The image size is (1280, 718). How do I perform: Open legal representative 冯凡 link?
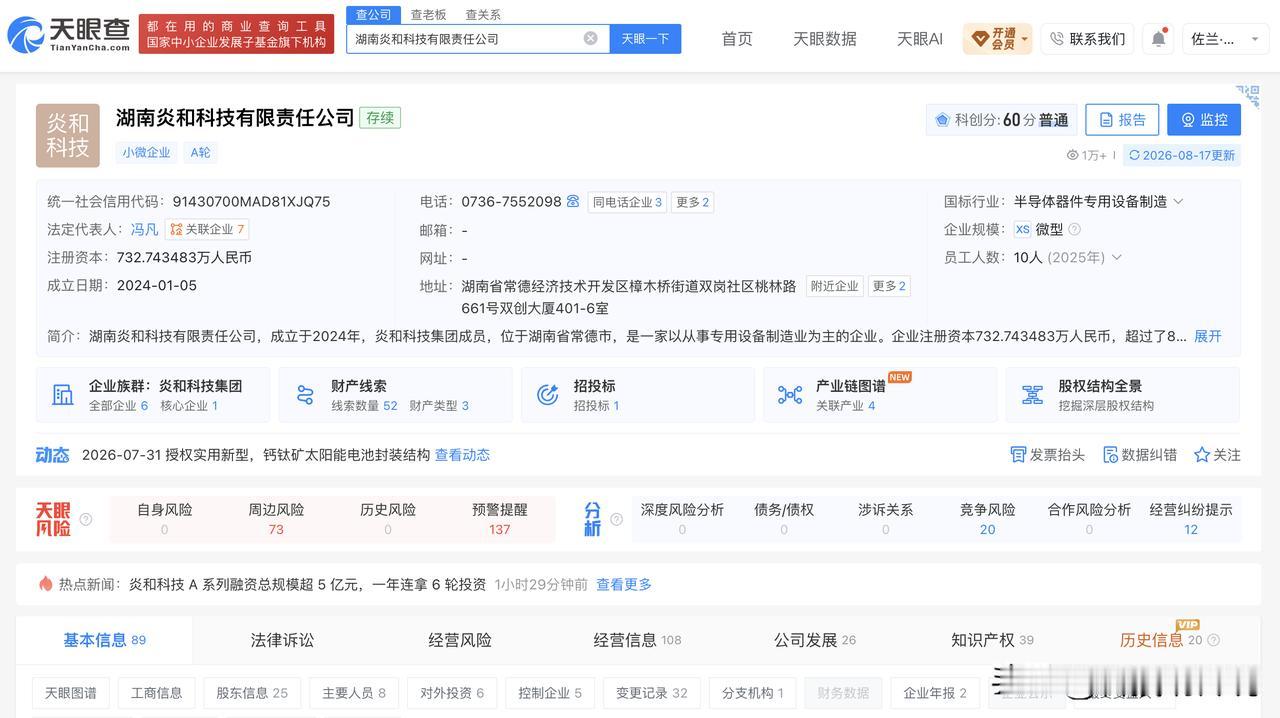(x=144, y=229)
